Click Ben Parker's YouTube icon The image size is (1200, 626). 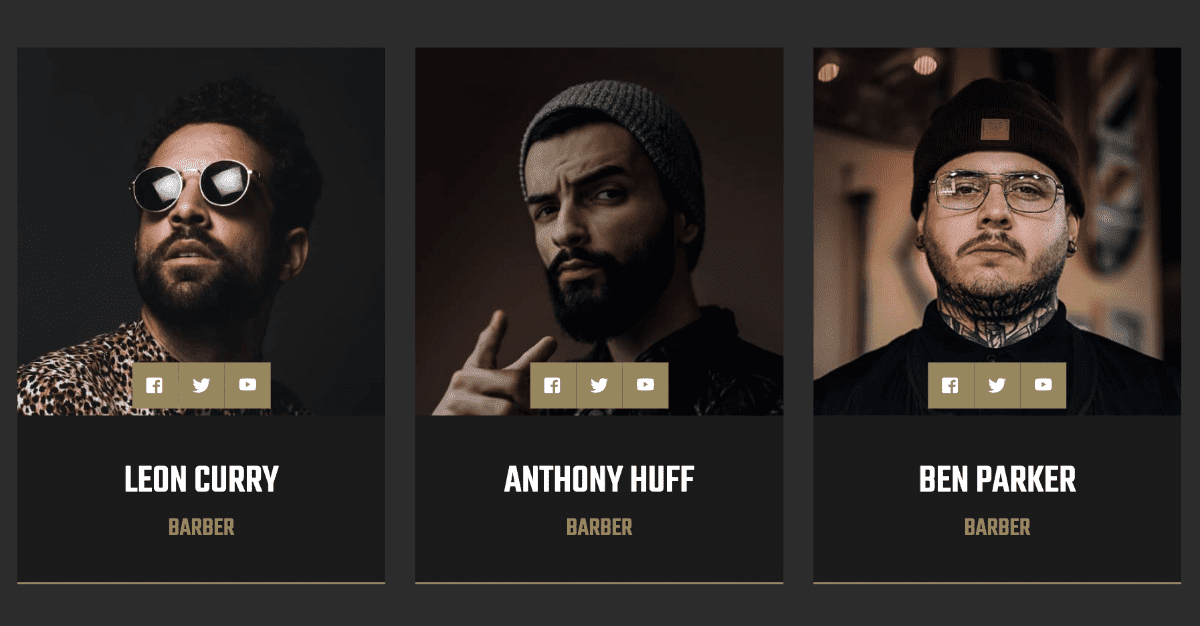1044,385
